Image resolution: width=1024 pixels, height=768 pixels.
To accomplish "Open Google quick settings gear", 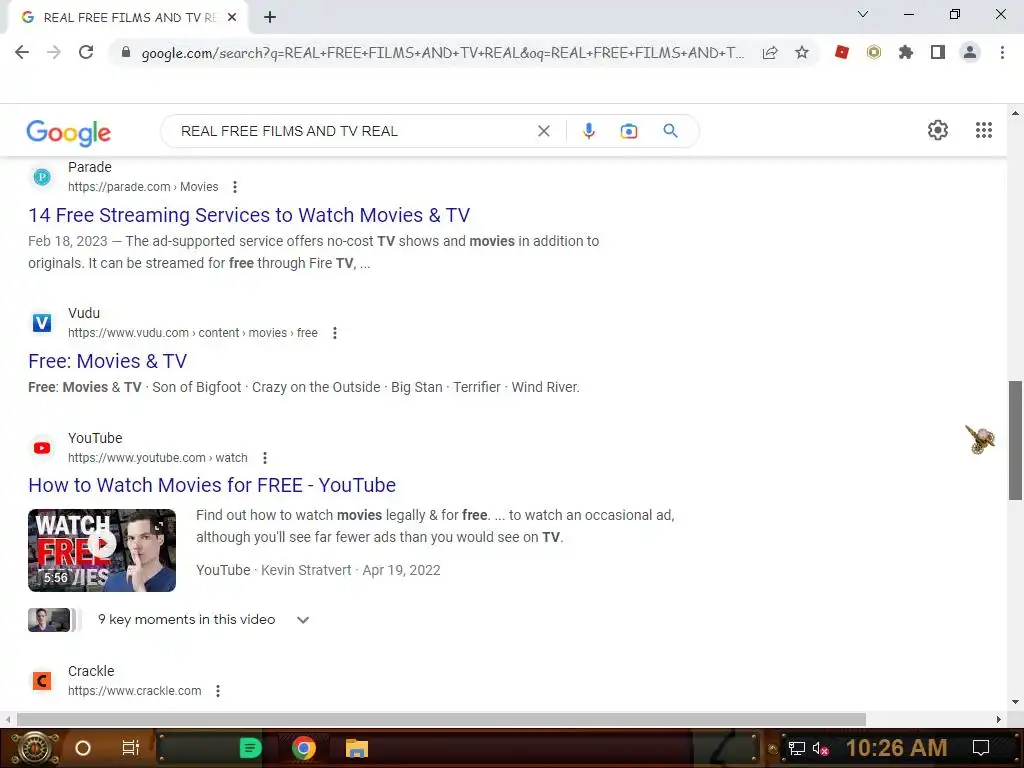I will pos(938,130).
